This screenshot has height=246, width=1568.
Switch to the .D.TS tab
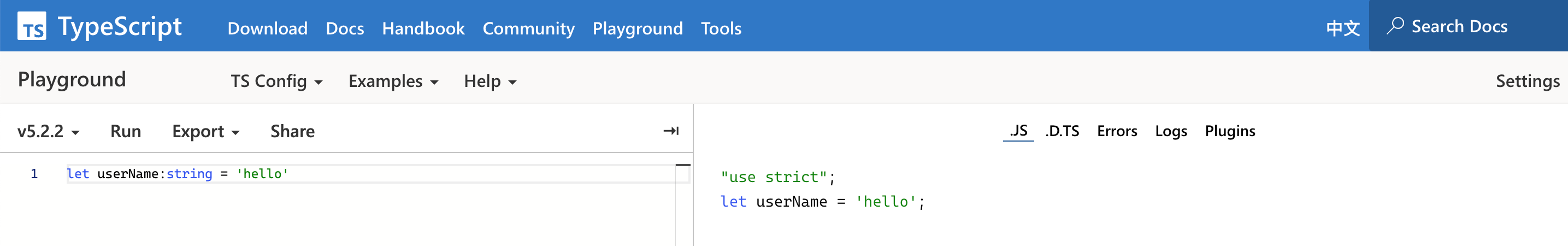pyautogui.click(x=1062, y=131)
